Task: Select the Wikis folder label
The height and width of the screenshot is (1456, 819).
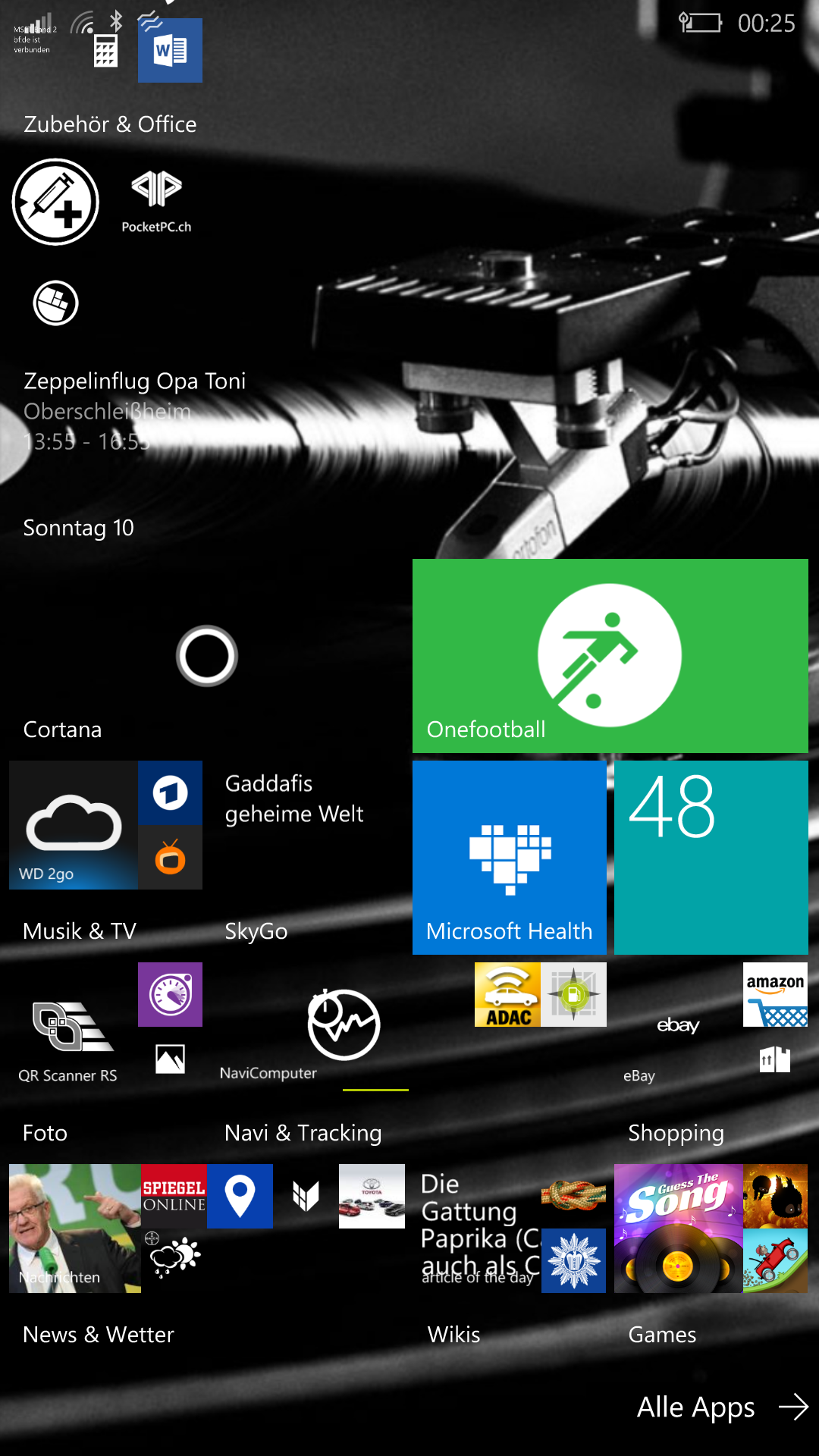Action: click(453, 1335)
